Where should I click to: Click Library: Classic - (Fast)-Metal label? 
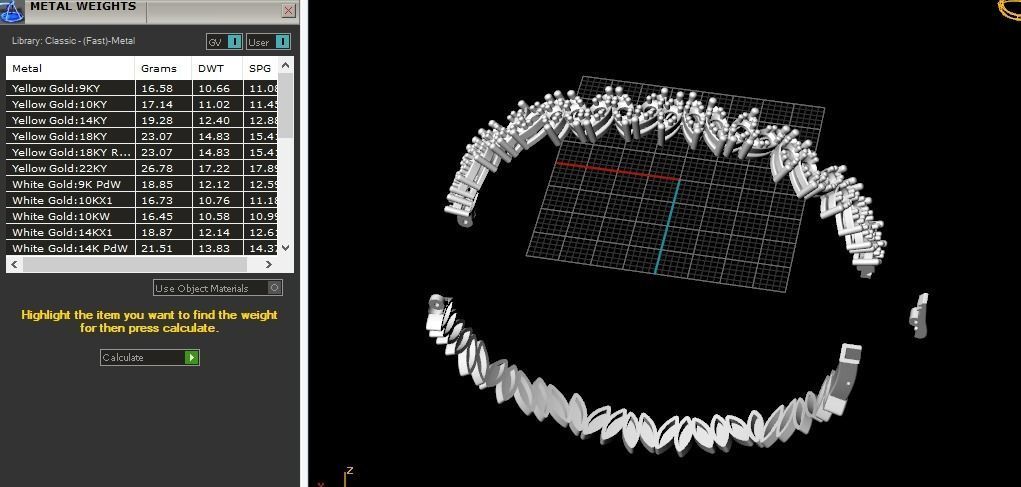[74, 41]
